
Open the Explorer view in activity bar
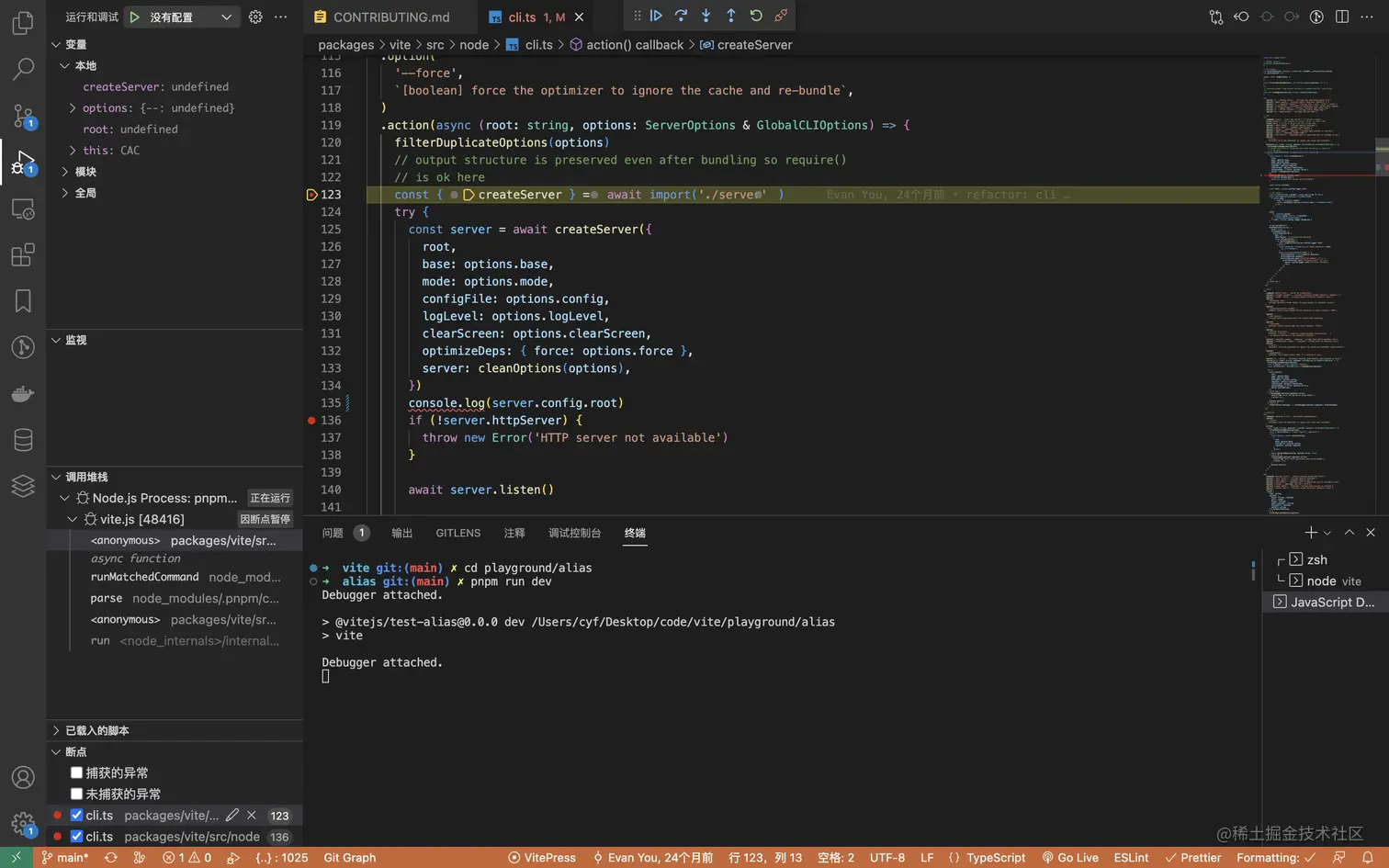click(x=23, y=22)
